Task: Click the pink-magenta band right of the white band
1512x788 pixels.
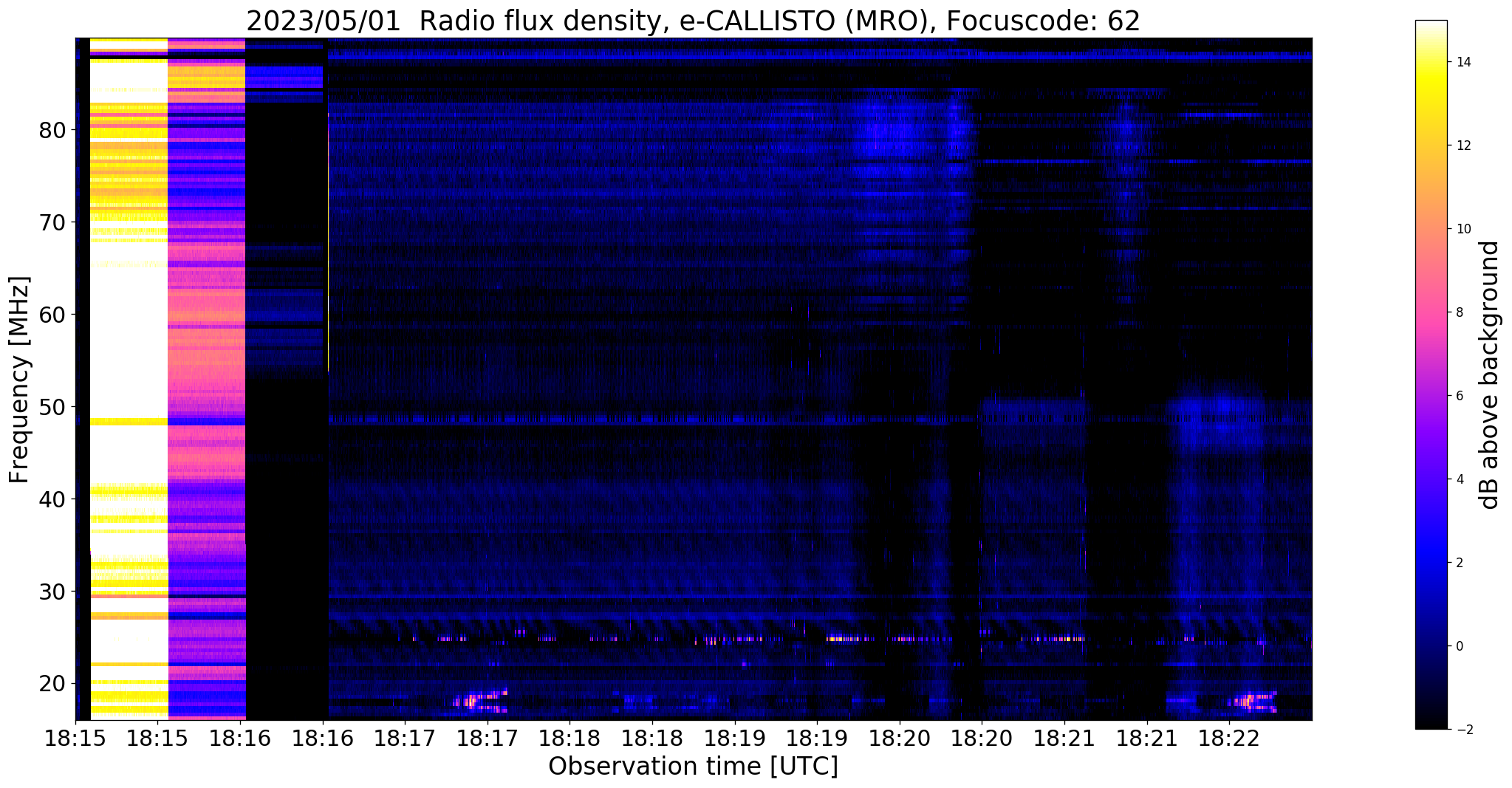Action: (207, 379)
